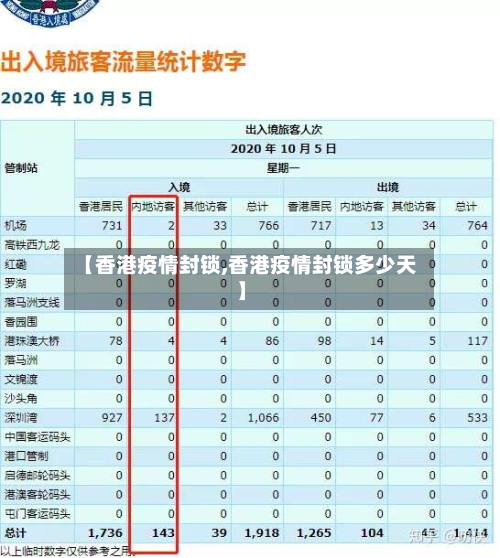Viewport: 500px width, 558px height.
Task: Click the total 1,265 in bottom row
Action: click(314, 533)
